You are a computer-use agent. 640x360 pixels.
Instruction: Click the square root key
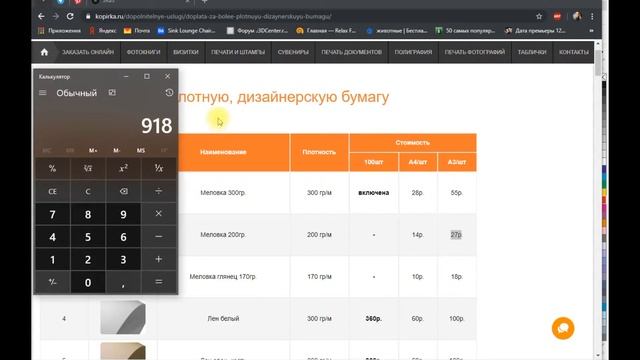pos(88,168)
